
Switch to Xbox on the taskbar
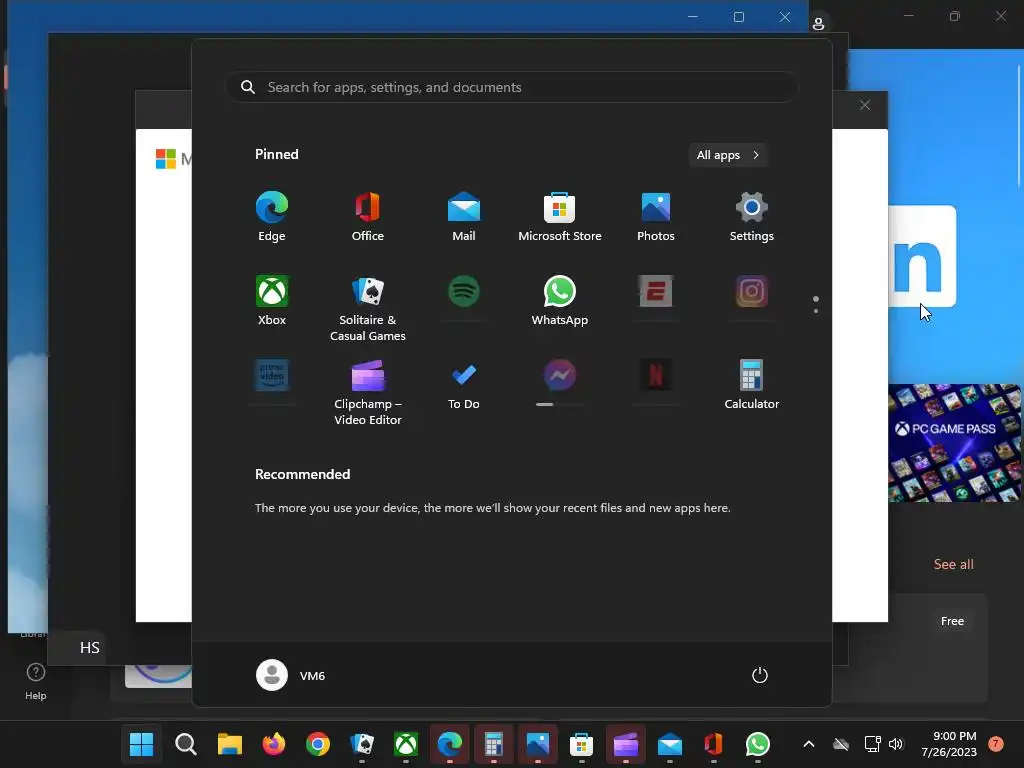[x=406, y=744]
